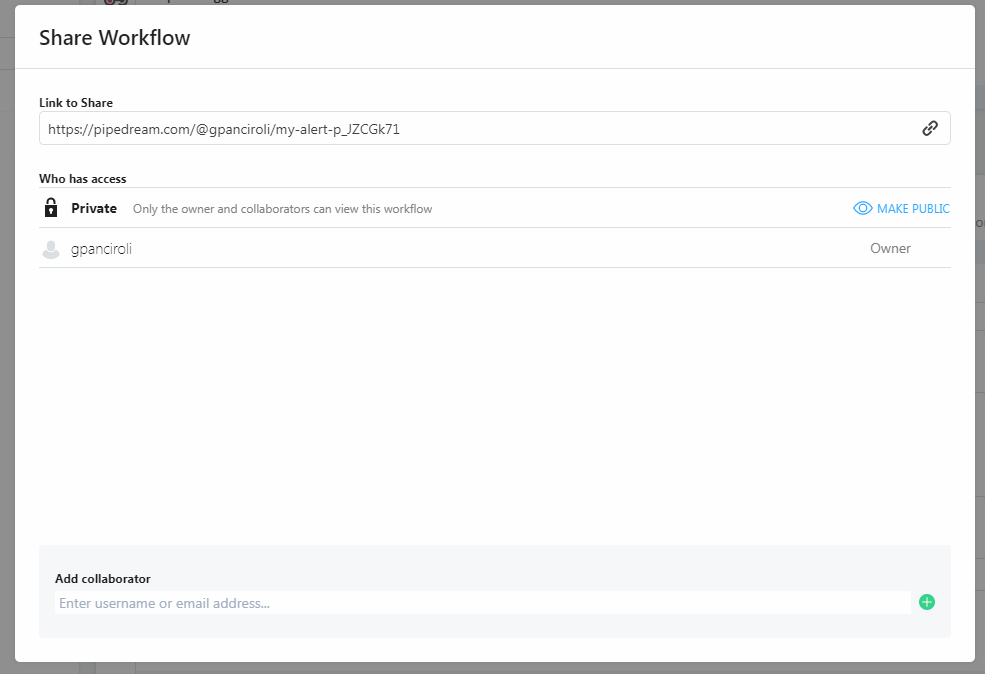The image size is (985, 674).
Task: Click the Owner role label
Action: click(890, 249)
